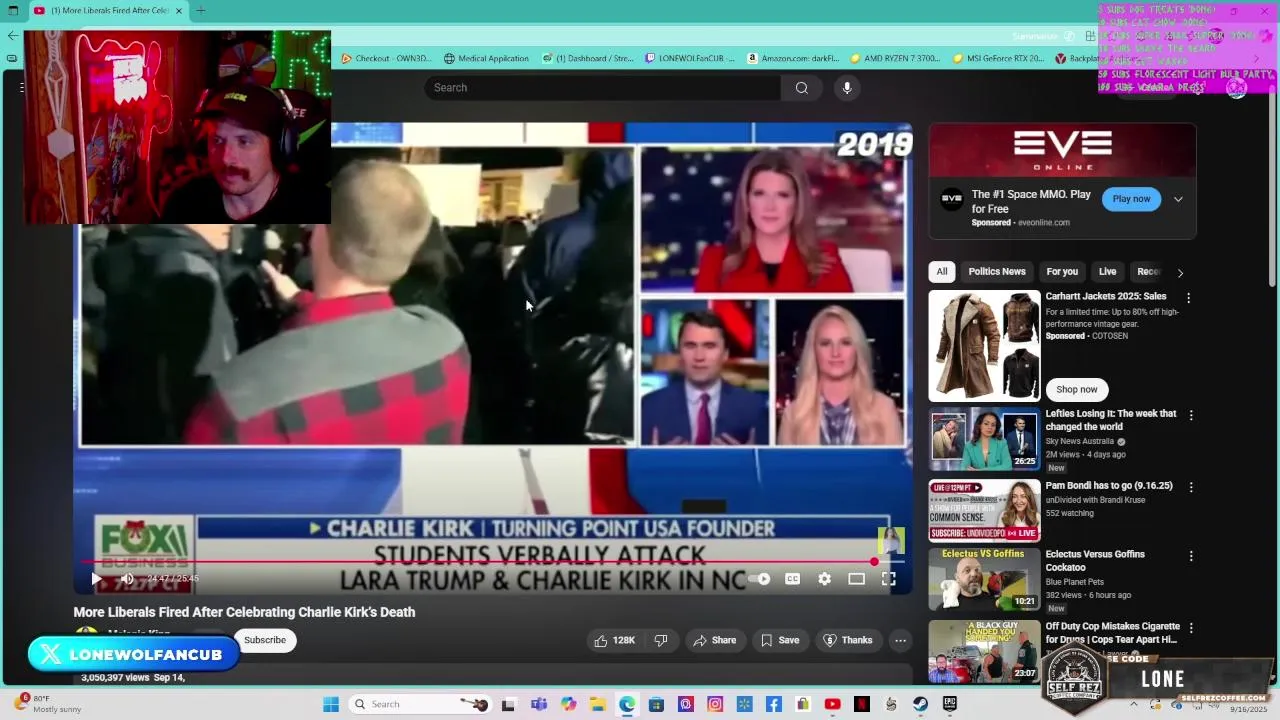Open the LONEWOLFanCUB Twitch bookmark
1280x720 pixels.
point(689,58)
